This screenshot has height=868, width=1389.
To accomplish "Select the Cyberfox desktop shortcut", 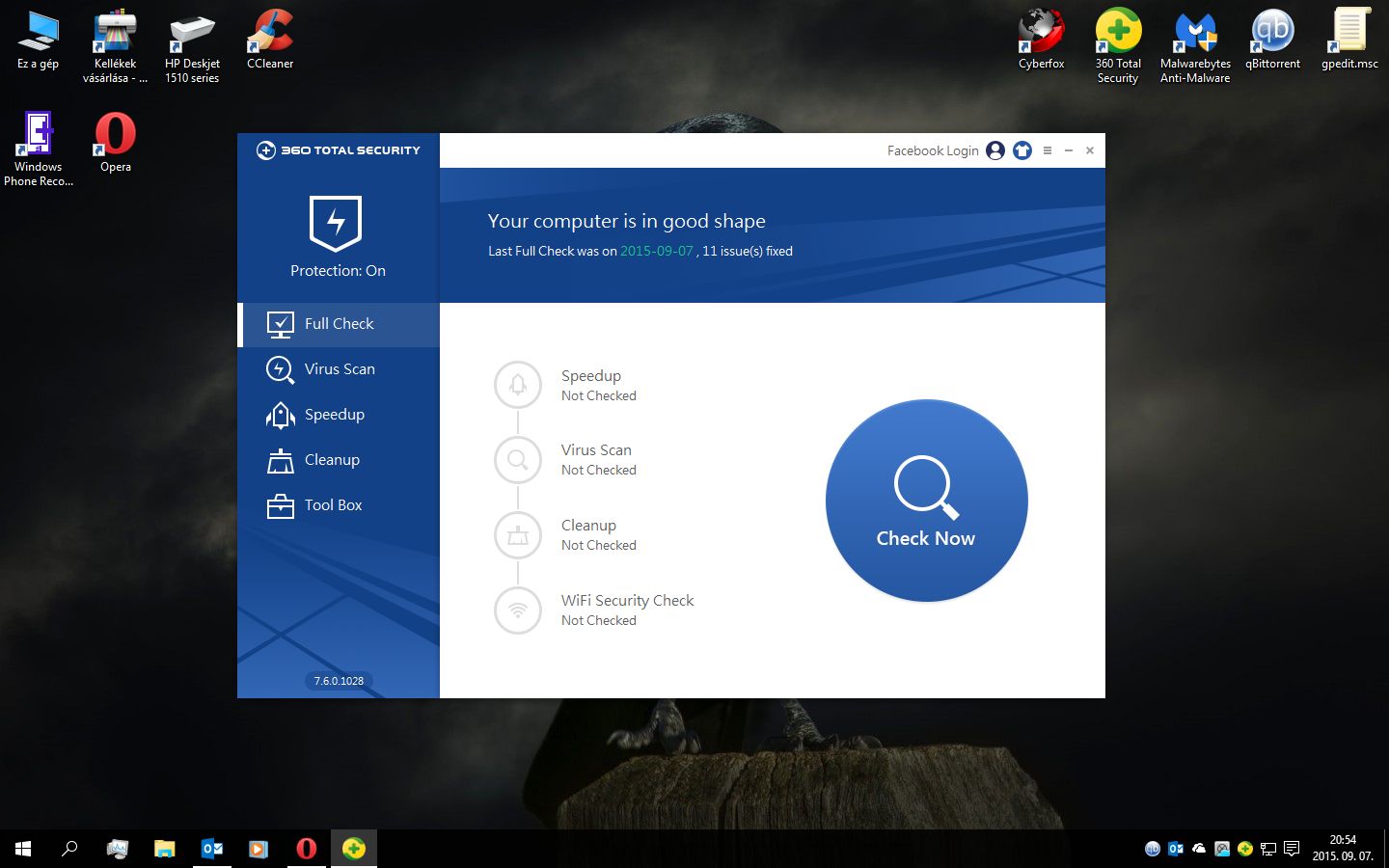I will (x=1042, y=41).
